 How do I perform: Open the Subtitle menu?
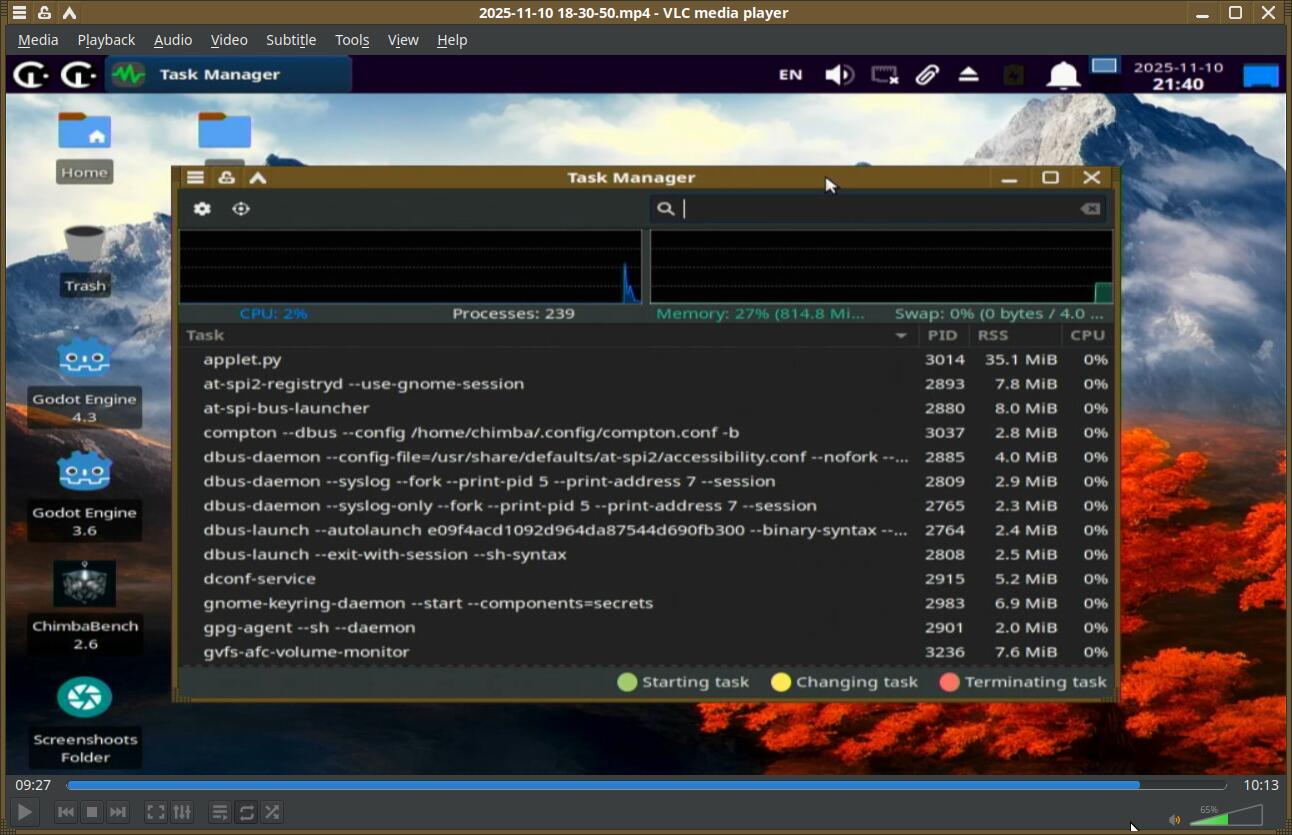(x=291, y=40)
